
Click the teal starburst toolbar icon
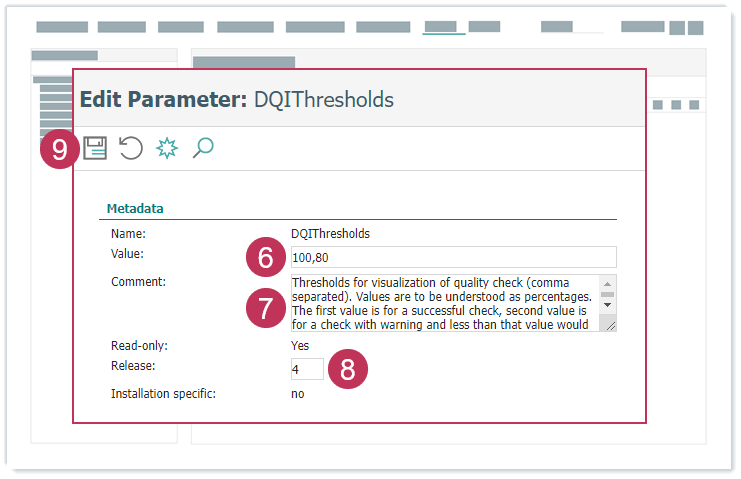pyautogui.click(x=167, y=149)
